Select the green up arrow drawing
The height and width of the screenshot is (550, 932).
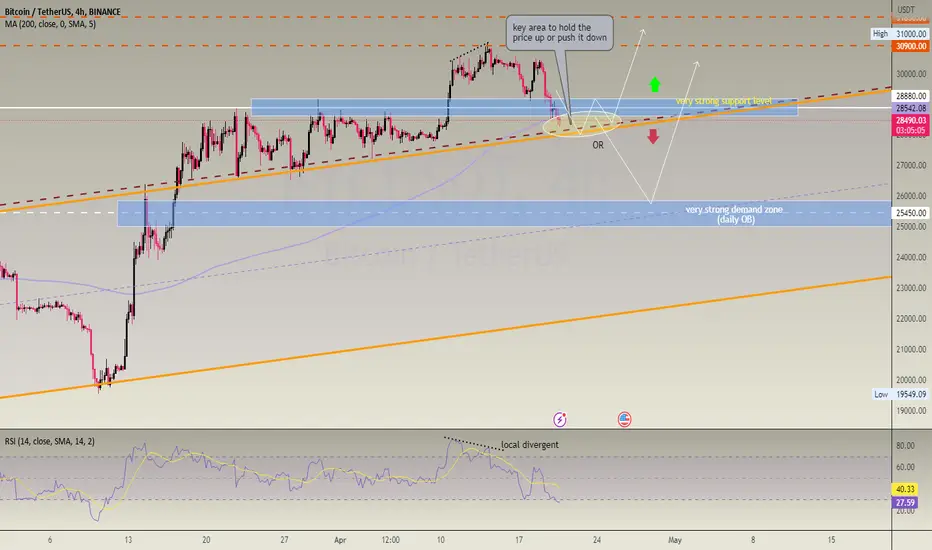654,84
